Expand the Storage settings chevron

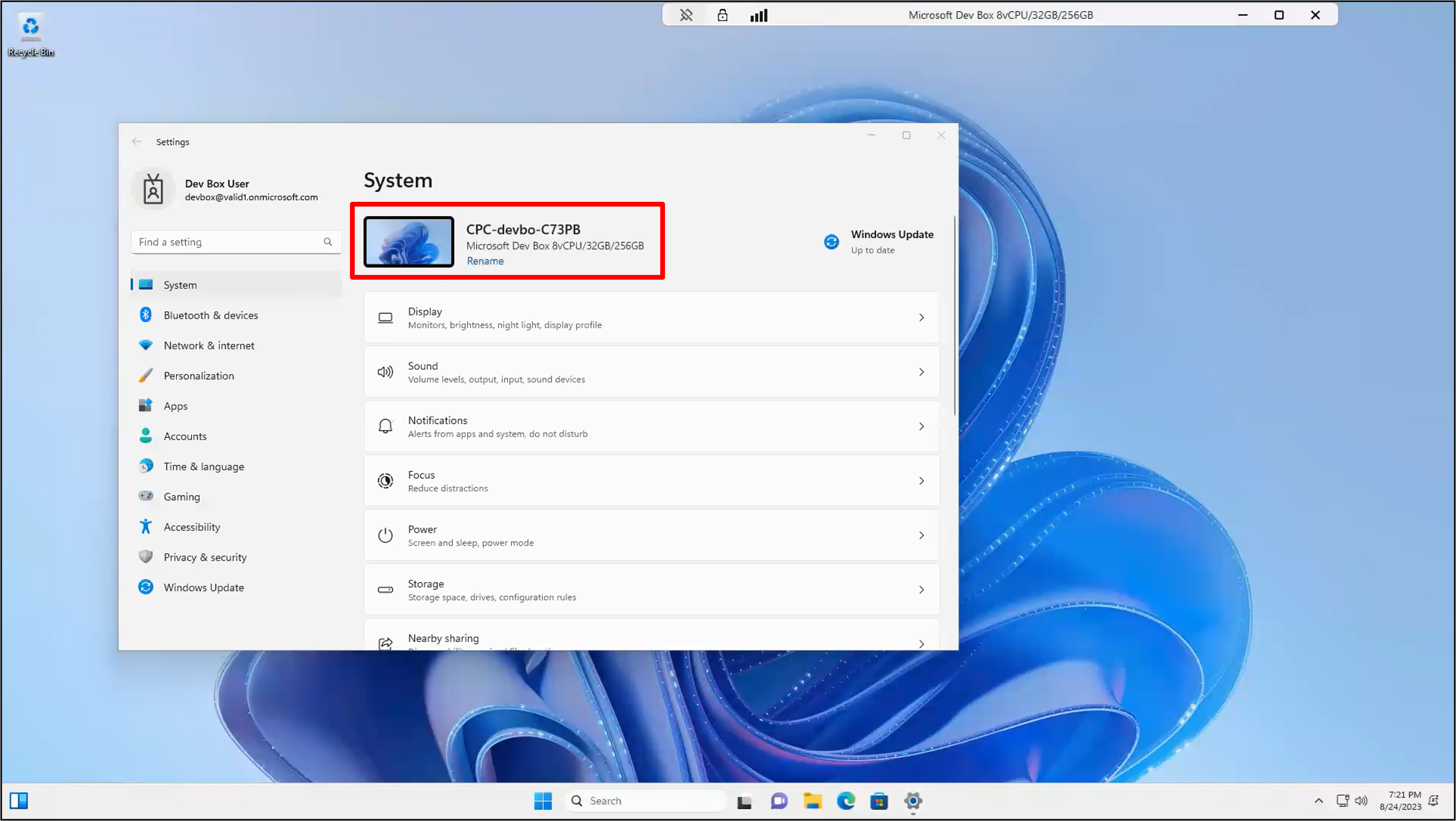tap(921, 590)
